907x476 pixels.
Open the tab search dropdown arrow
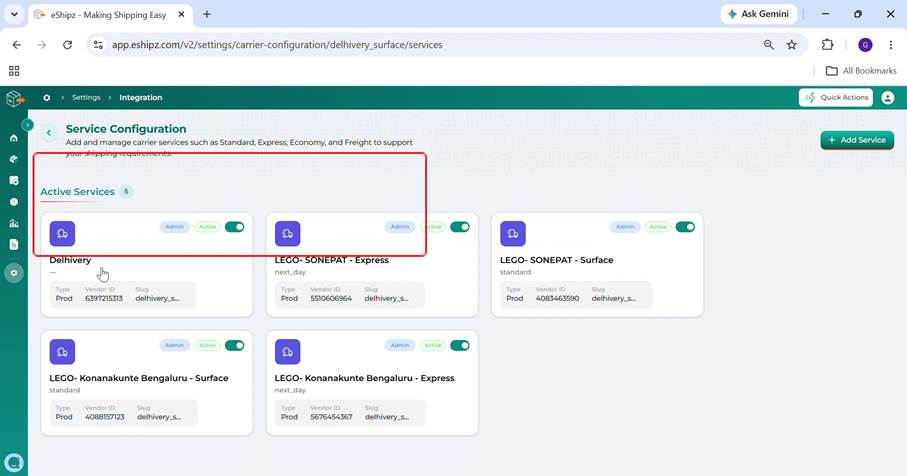[14, 14]
